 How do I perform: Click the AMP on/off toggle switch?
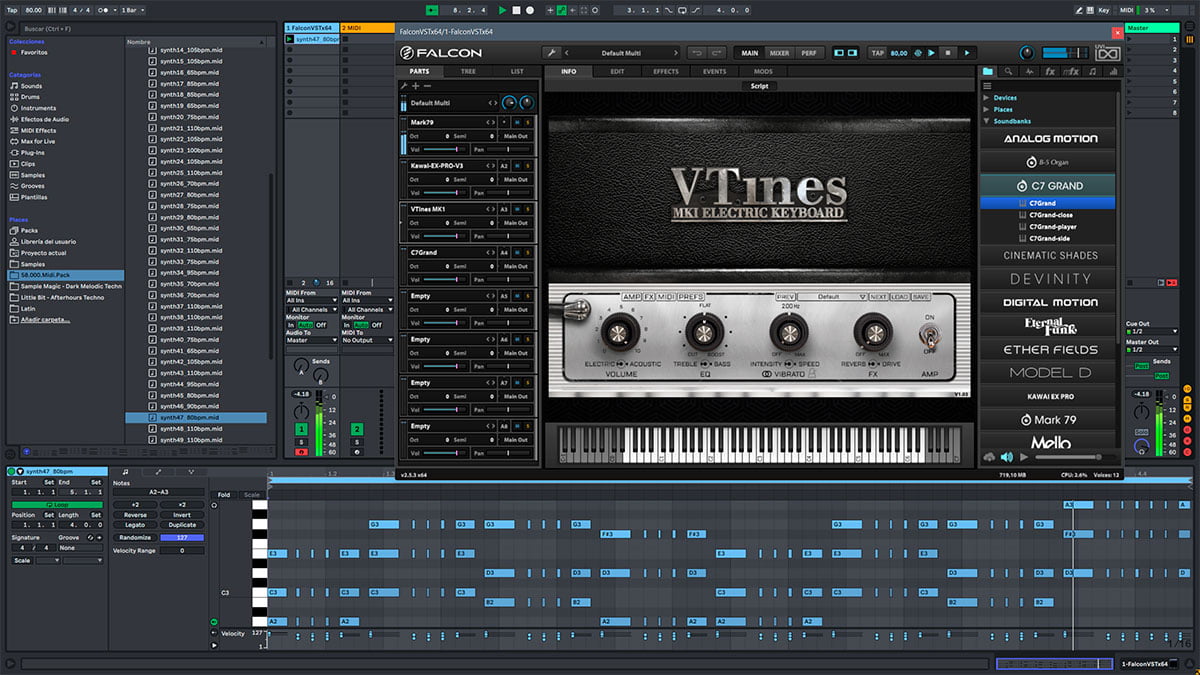click(x=929, y=334)
